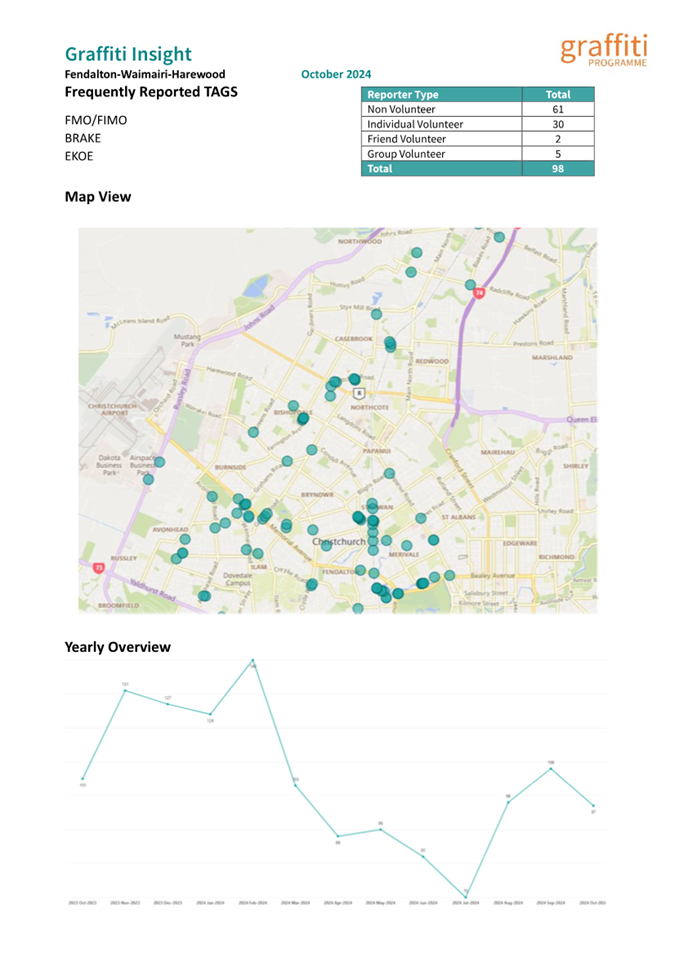
Task: Click the "Frequently Reported TAGS" heading
Action: click(151, 92)
